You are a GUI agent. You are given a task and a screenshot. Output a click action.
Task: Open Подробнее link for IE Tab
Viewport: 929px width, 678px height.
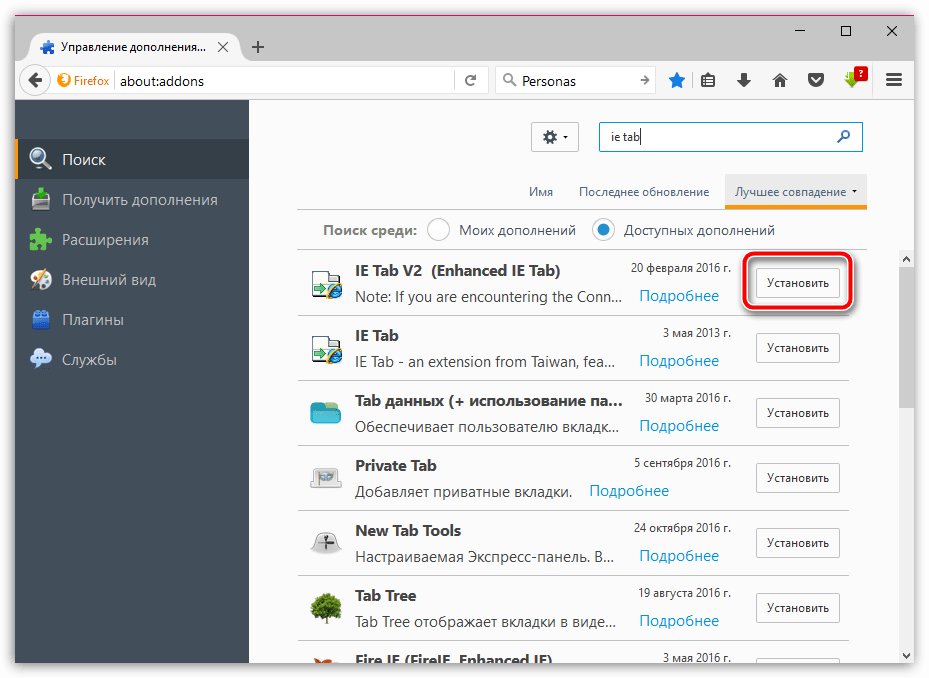[x=679, y=361]
